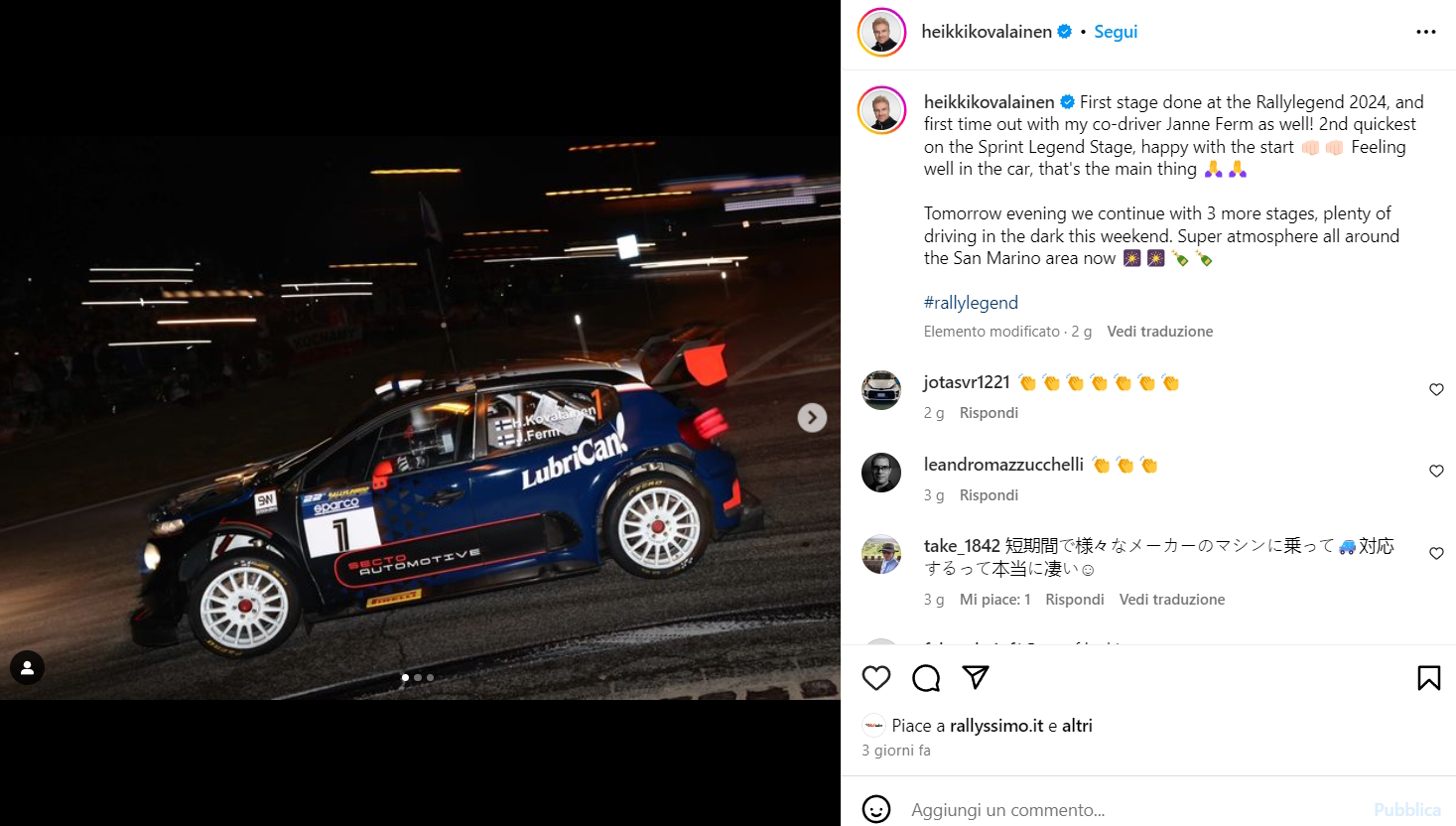Screen dimensions: 1456x826
Task: Open the emoji picker in the comment field
Action: pos(876,809)
